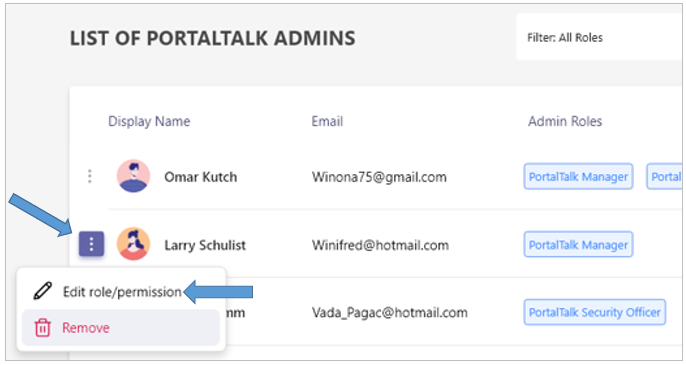Open the Filter: All Roles dropdown

[x=599, y=37]
